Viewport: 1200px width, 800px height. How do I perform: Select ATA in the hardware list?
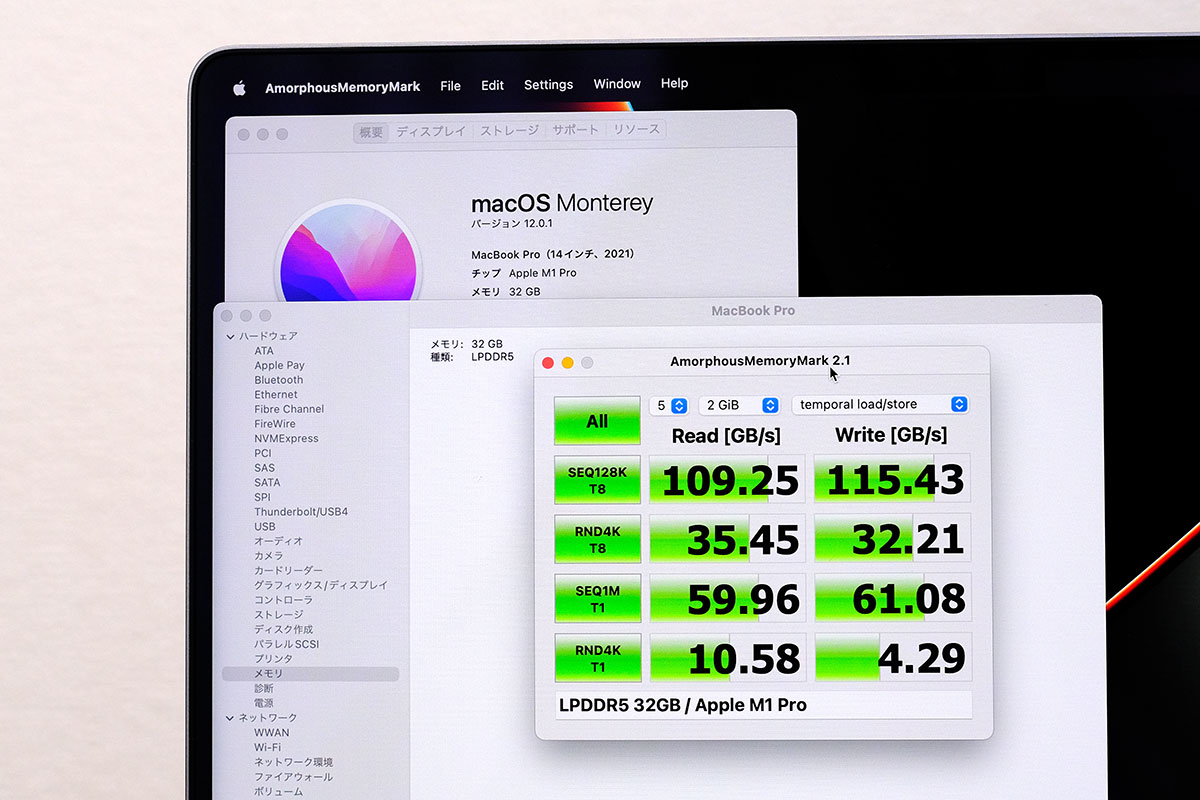(264, 351)
